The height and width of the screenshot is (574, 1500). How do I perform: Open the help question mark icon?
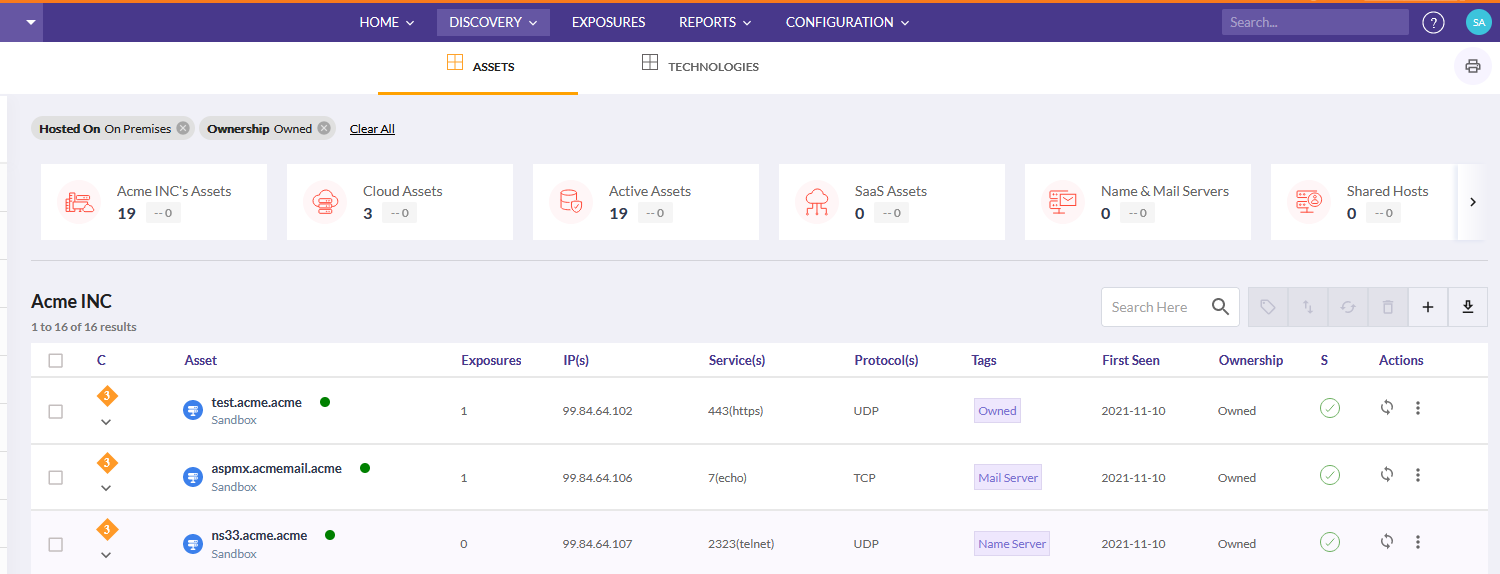click(x=1433, y=22)
